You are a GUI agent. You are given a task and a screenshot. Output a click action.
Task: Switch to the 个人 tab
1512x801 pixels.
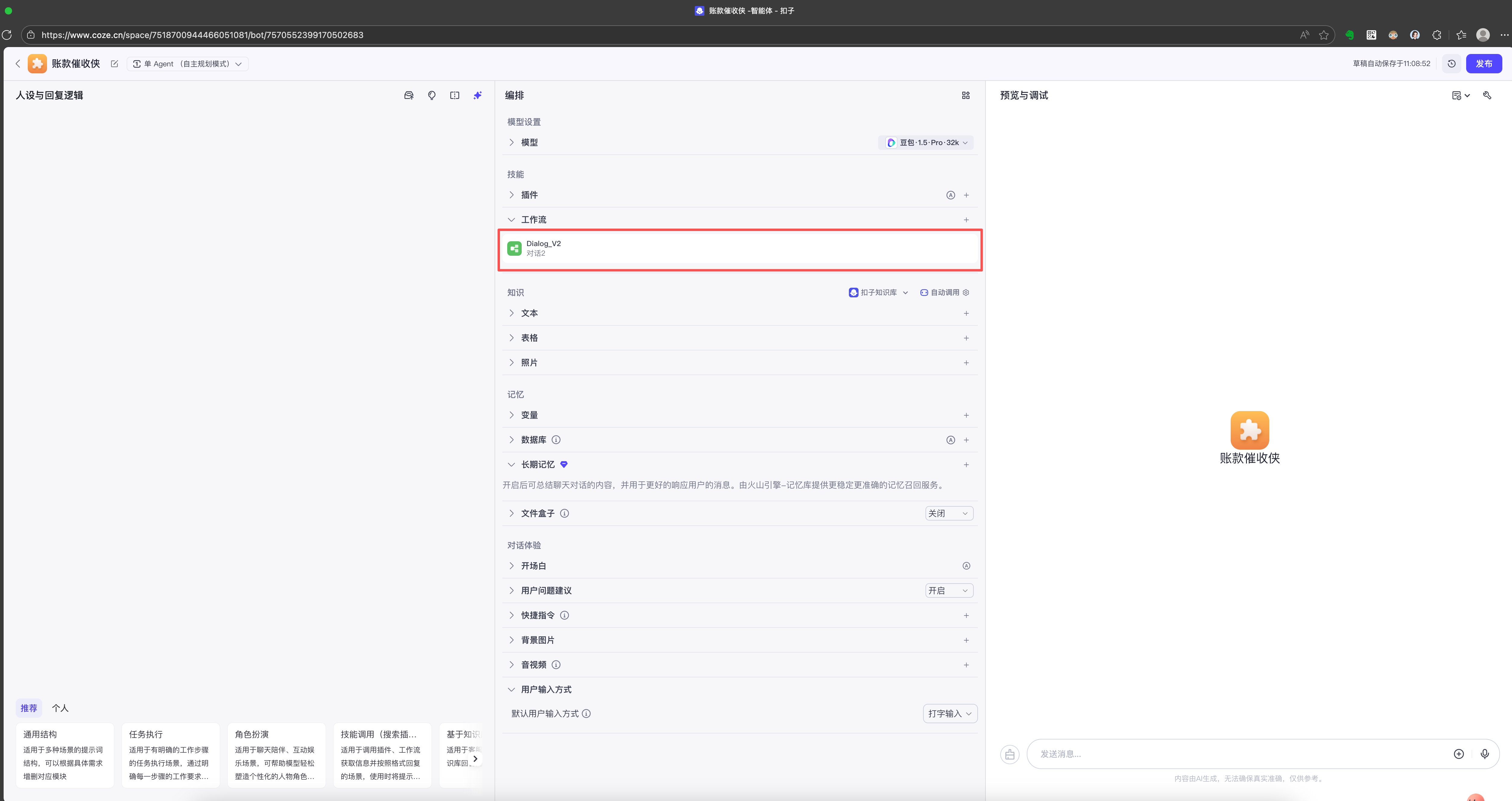(x=60, y=708)
